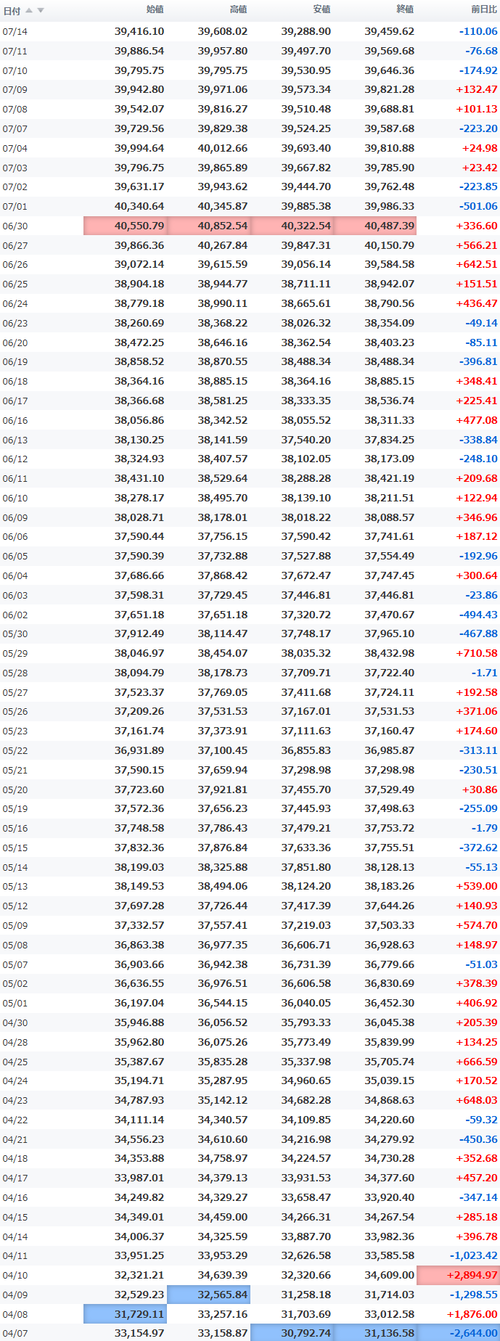Select the blue highlighted 31,729.11 opening cell
The height and width of the screenshot is (1341, 500).
[125, 1313]
